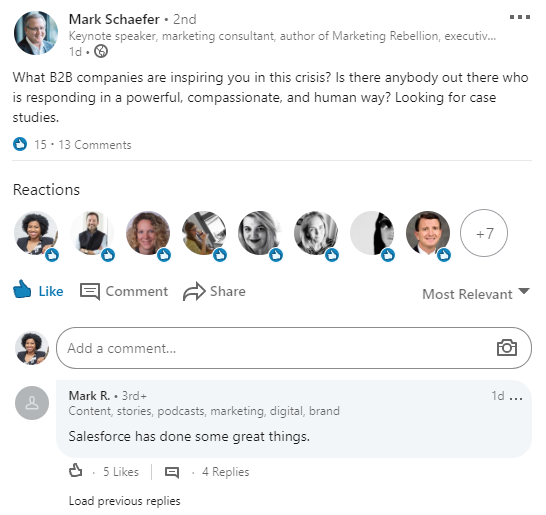Open the post options three-dot menu
The width and height of the screenshot is (546, 515).
[x=520, y=17]
